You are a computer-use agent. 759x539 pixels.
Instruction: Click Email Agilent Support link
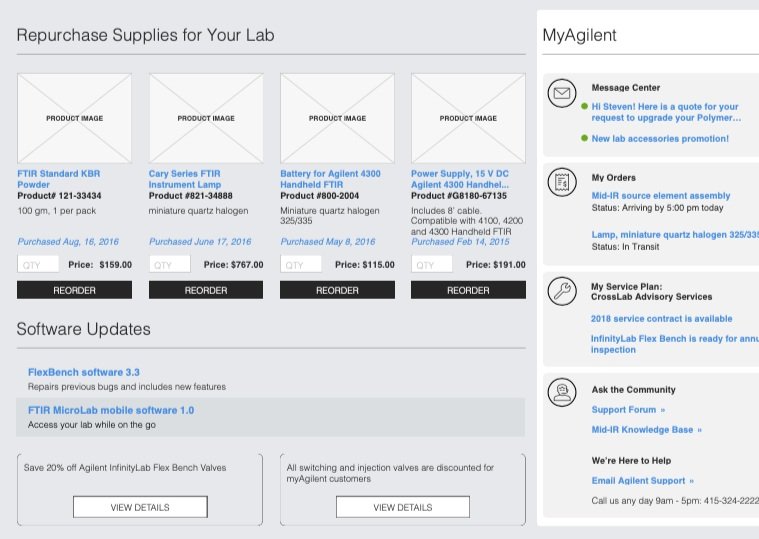pyautogui.click(x=643, y=480)
